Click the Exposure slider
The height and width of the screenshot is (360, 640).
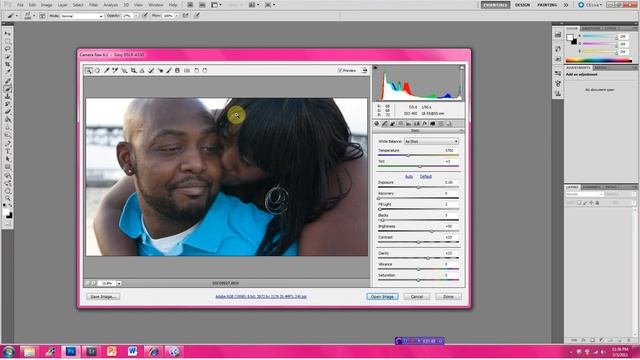click(x=418, y=187)
